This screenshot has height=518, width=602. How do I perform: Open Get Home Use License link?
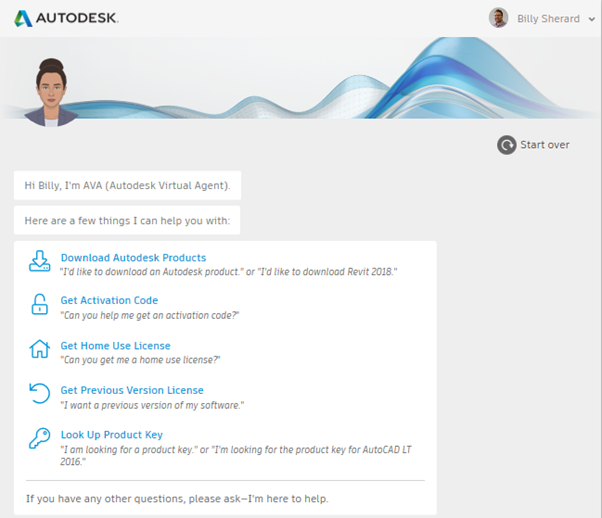point(115,346)
